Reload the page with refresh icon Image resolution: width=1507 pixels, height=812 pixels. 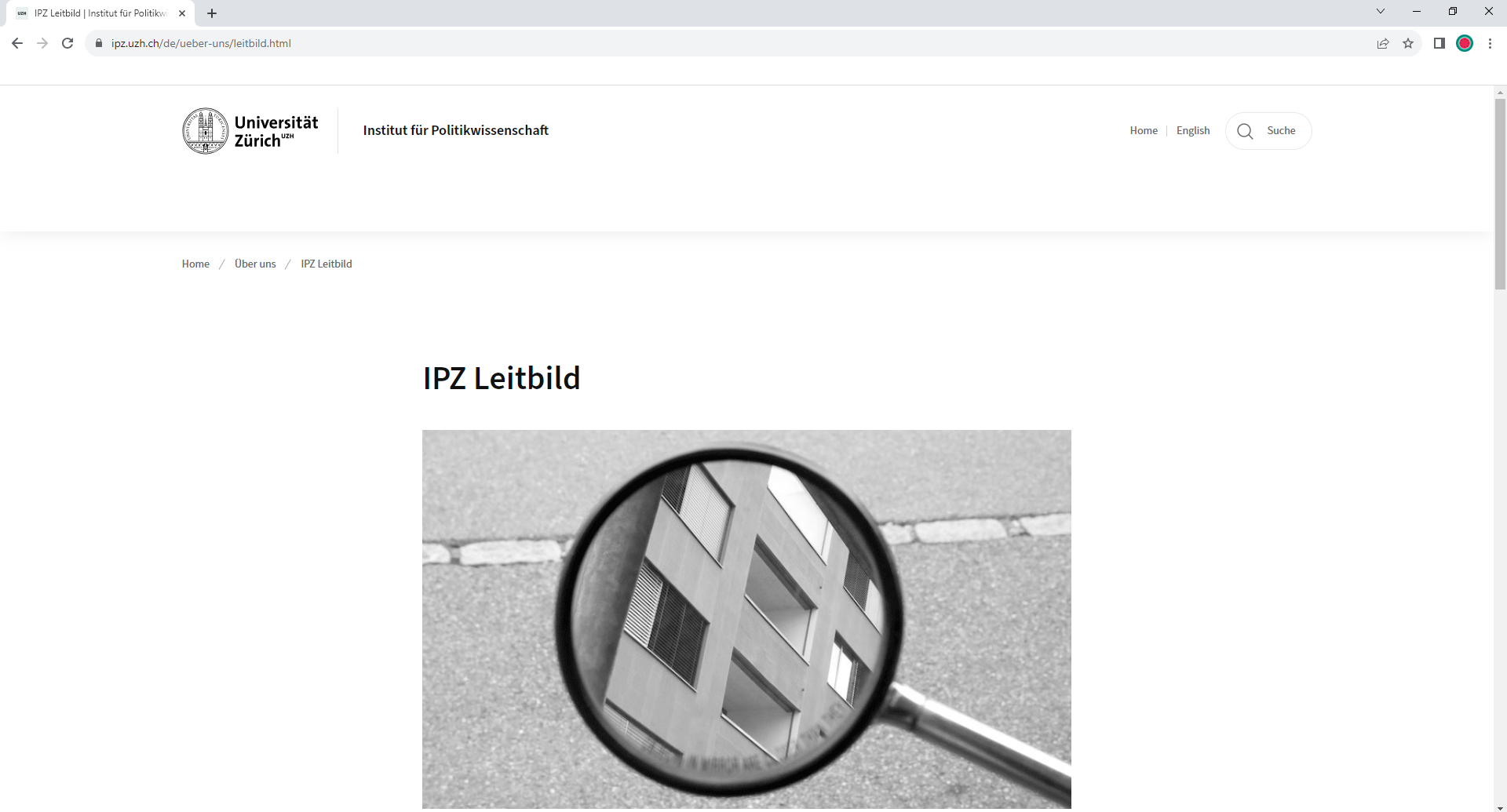pos(68,43)
